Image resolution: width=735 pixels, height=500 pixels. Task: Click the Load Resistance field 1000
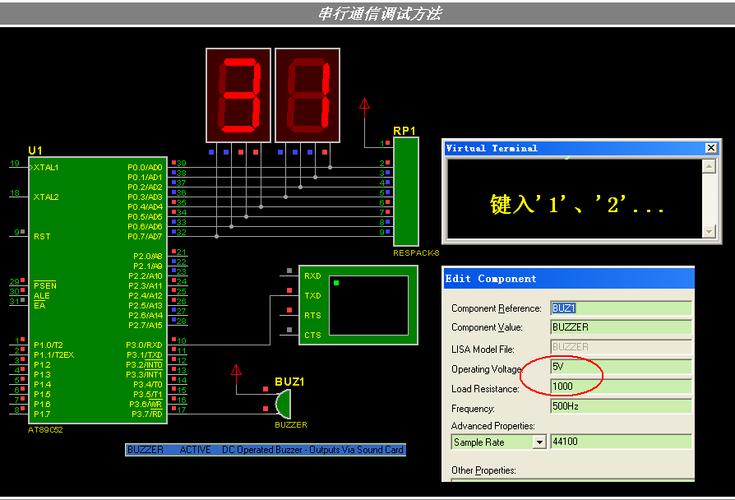point(621,386)
